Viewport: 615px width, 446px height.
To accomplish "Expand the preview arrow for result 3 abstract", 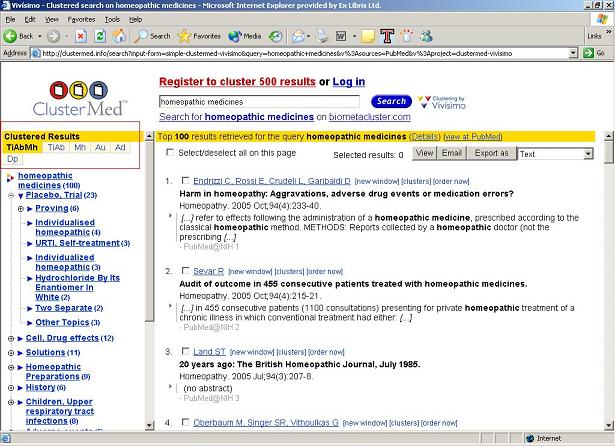I will [170, 386].
